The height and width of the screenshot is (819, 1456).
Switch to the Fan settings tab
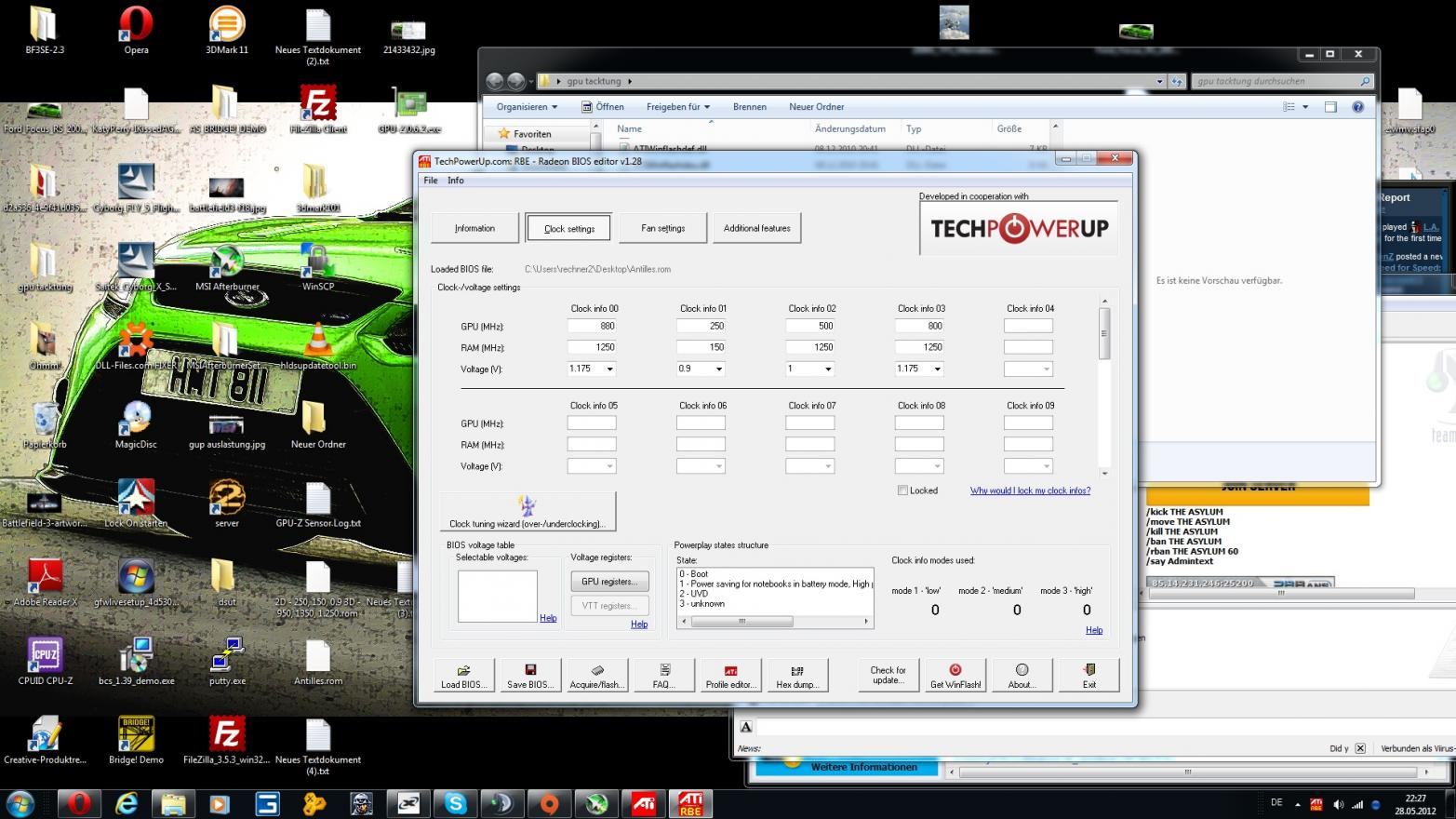pos(662,228)
